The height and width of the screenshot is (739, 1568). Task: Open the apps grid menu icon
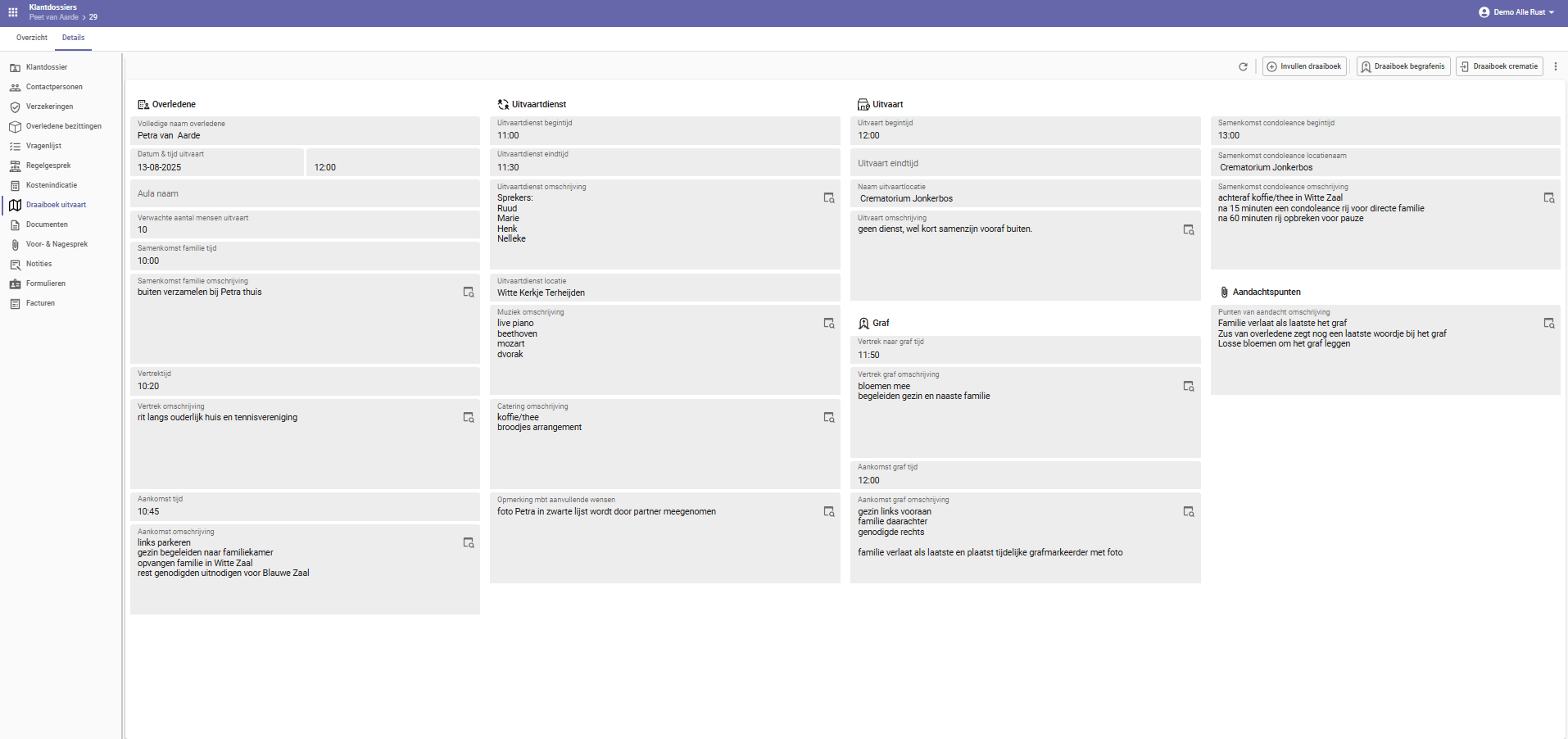pos(13,12)
